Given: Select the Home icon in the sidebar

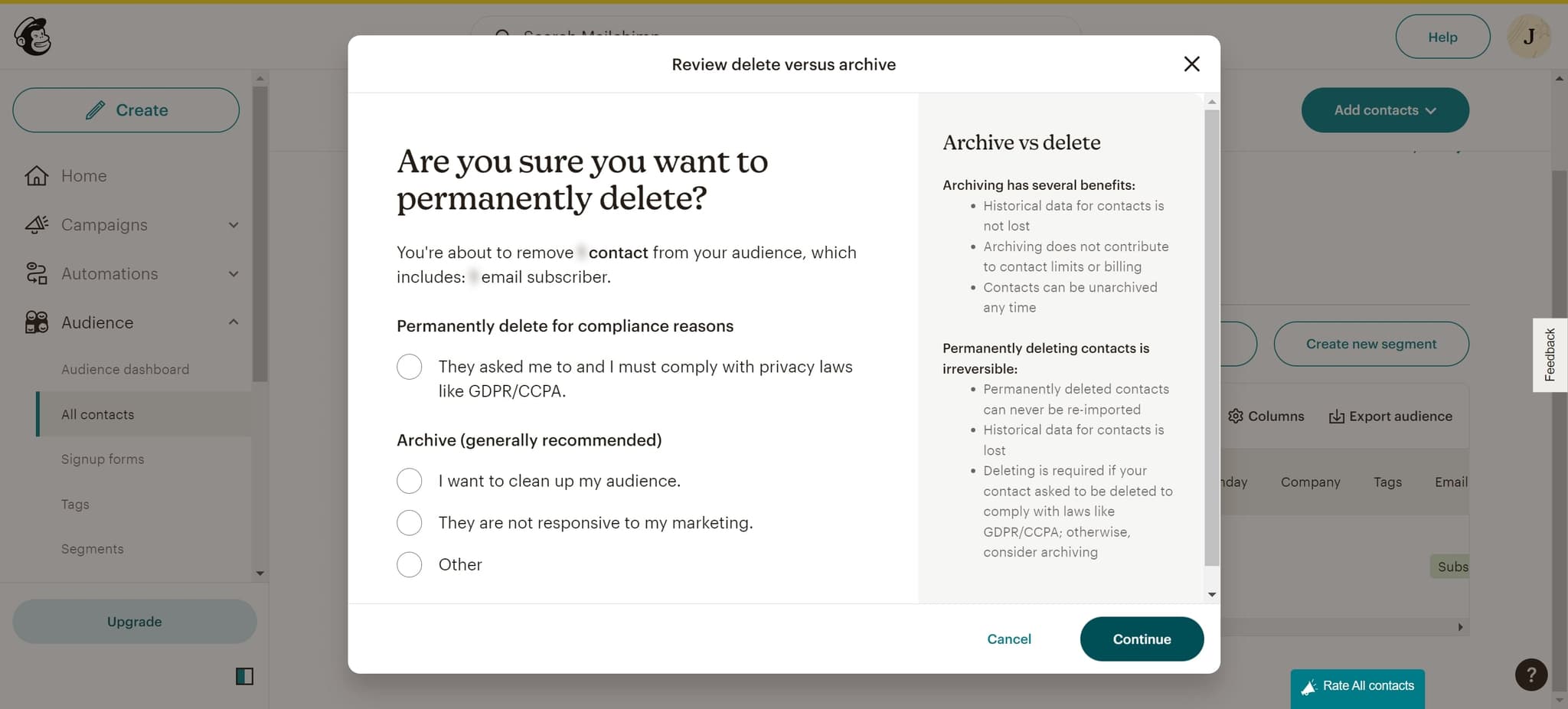Looking at the screenshot, I should pos(36,175).
